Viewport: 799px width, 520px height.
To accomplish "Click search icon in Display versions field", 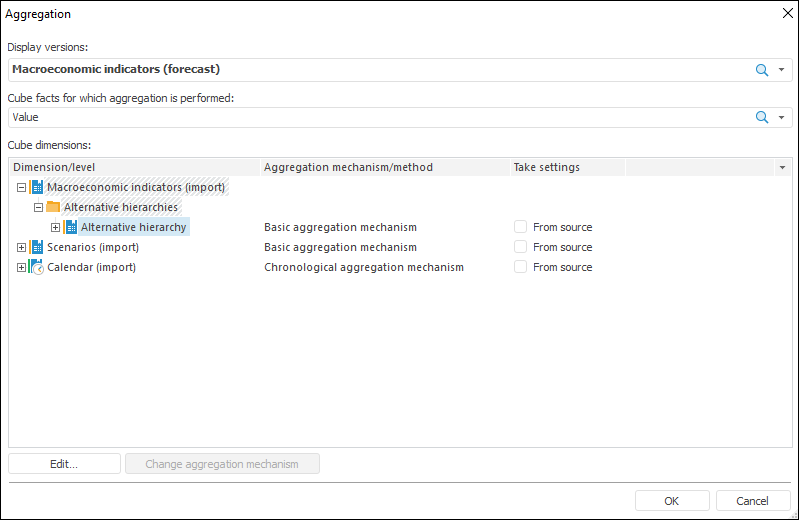I will tap(762, 70).
